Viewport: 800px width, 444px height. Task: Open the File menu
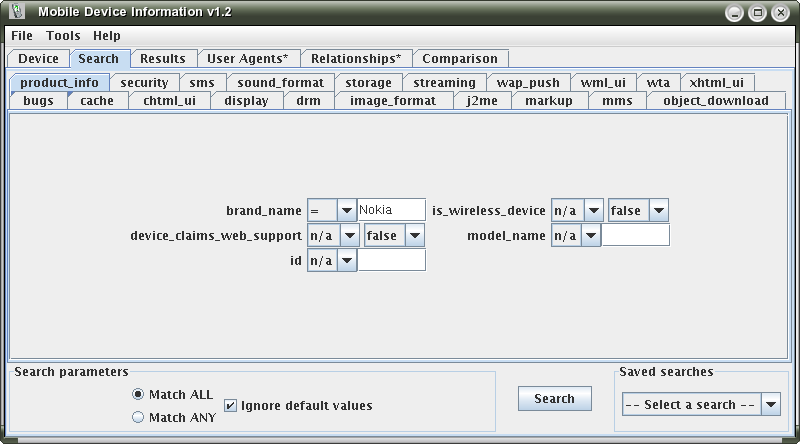coord(22,36)
